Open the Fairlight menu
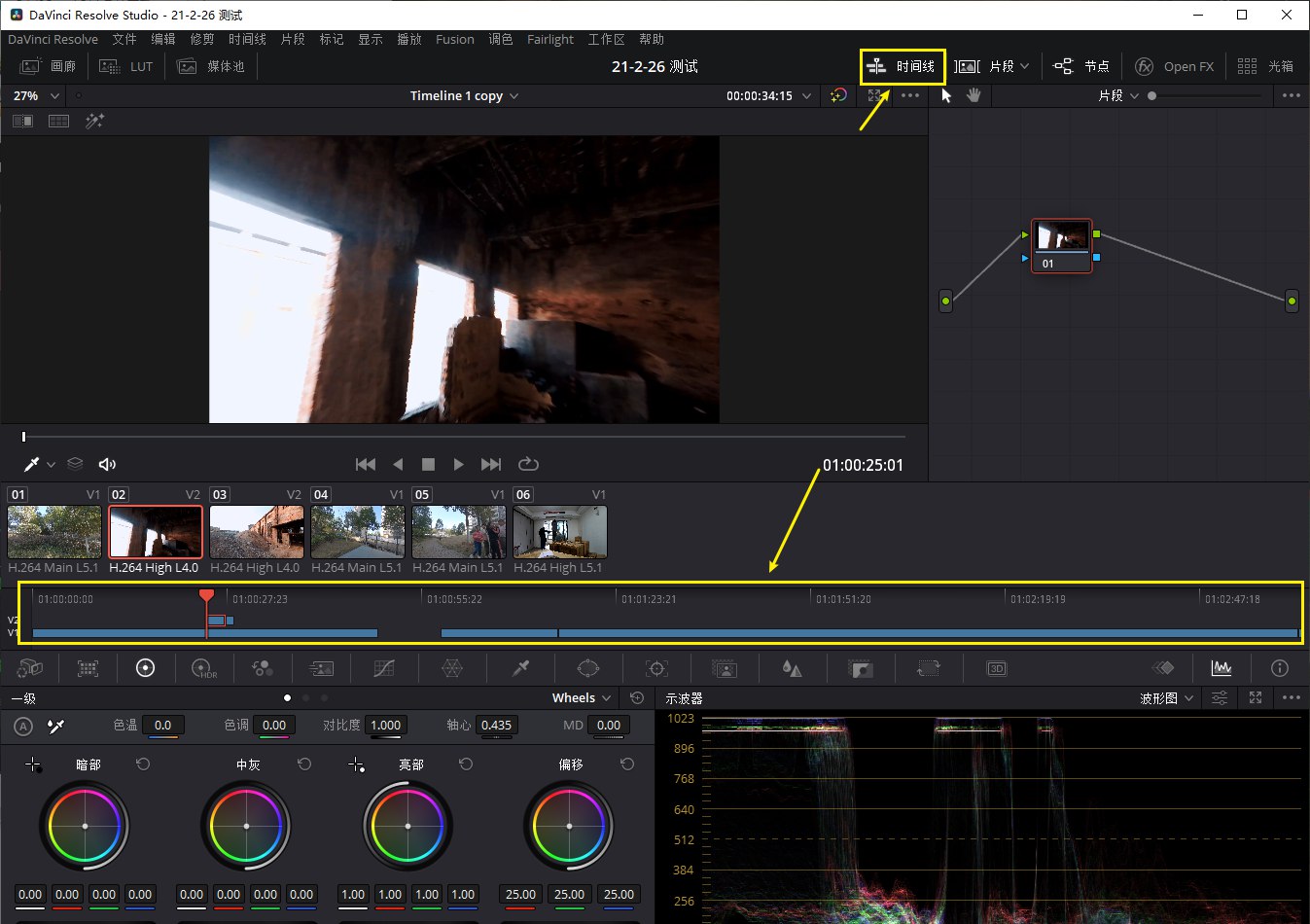 [x=549, y=39]
